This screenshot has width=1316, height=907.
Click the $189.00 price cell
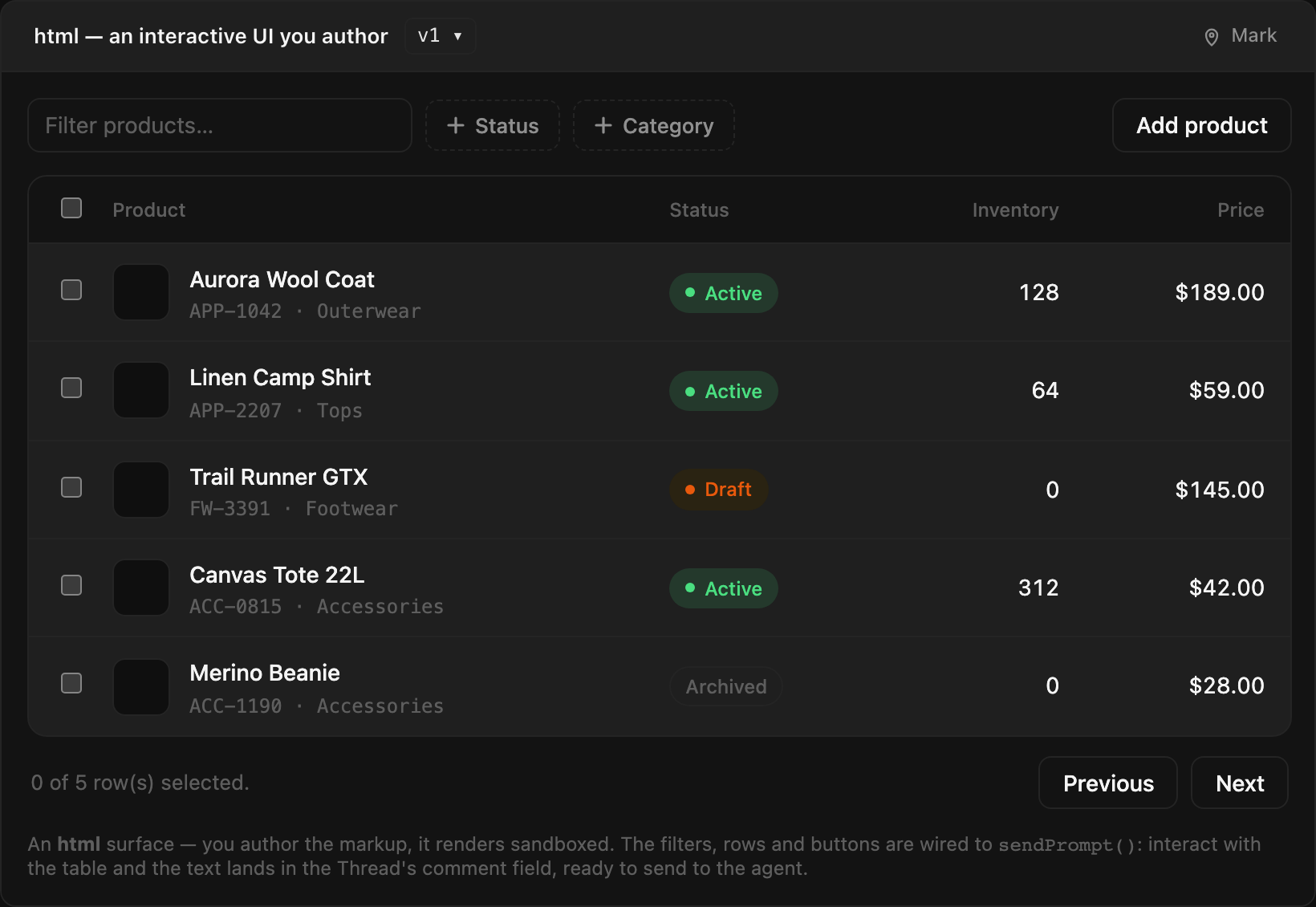(x=1220, y=292)
